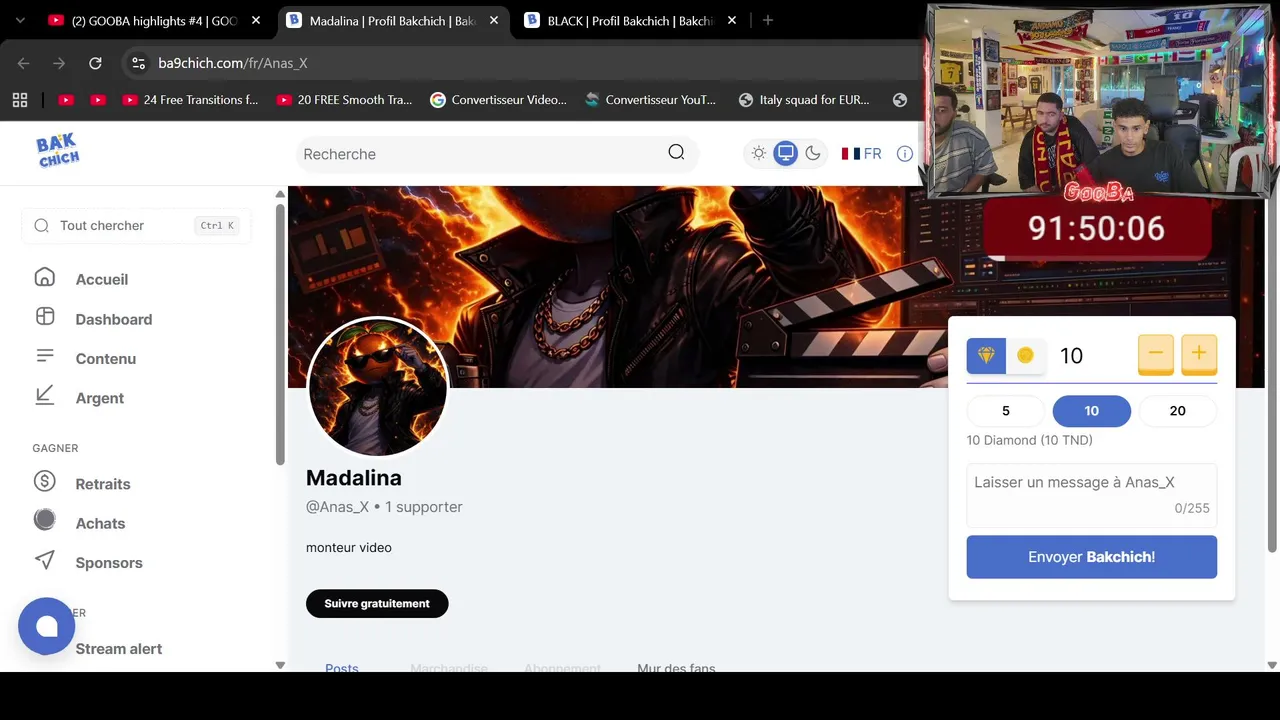
Task: Focus the Recherche search field
Action: point(497,154)
